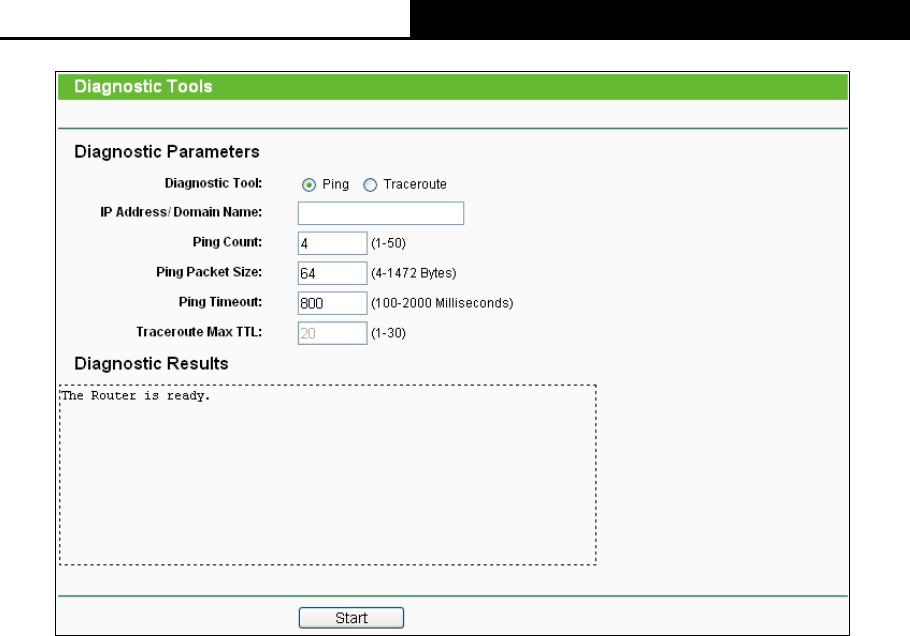Click the Diagnostic Parameters heading

167,152
